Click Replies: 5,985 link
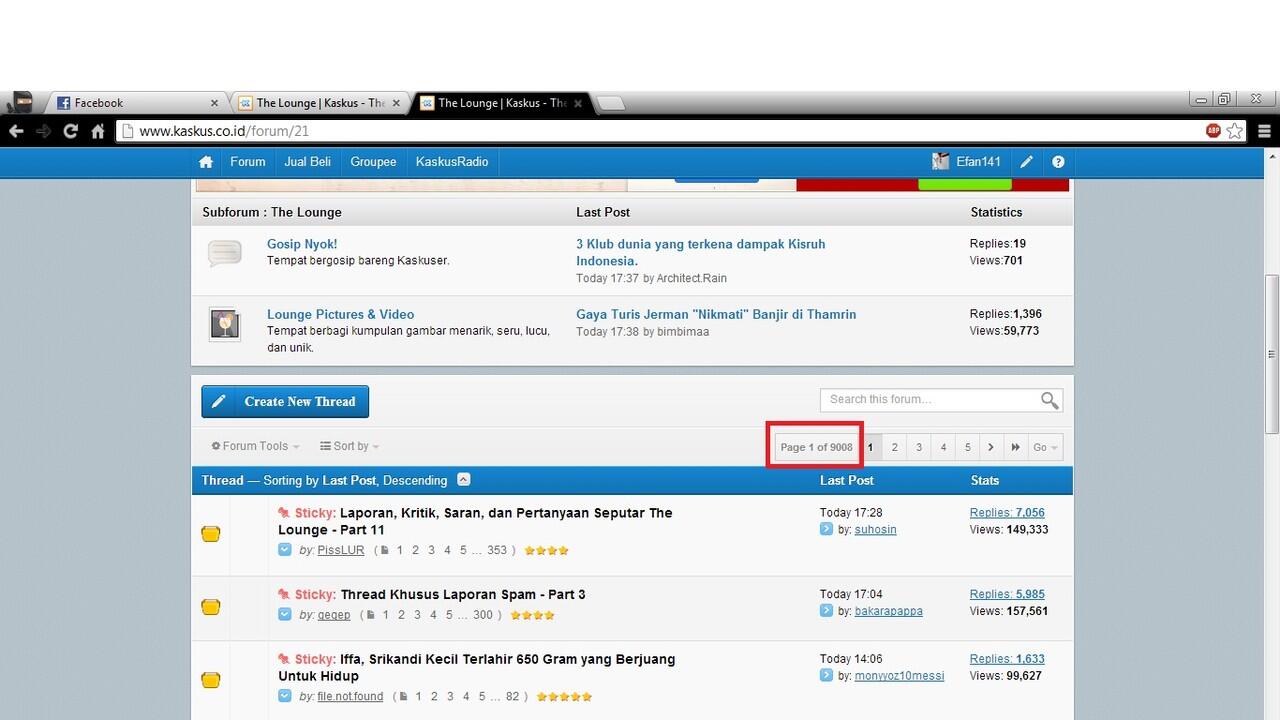Screen dimensions: 1280x720 pos(1007,594)
